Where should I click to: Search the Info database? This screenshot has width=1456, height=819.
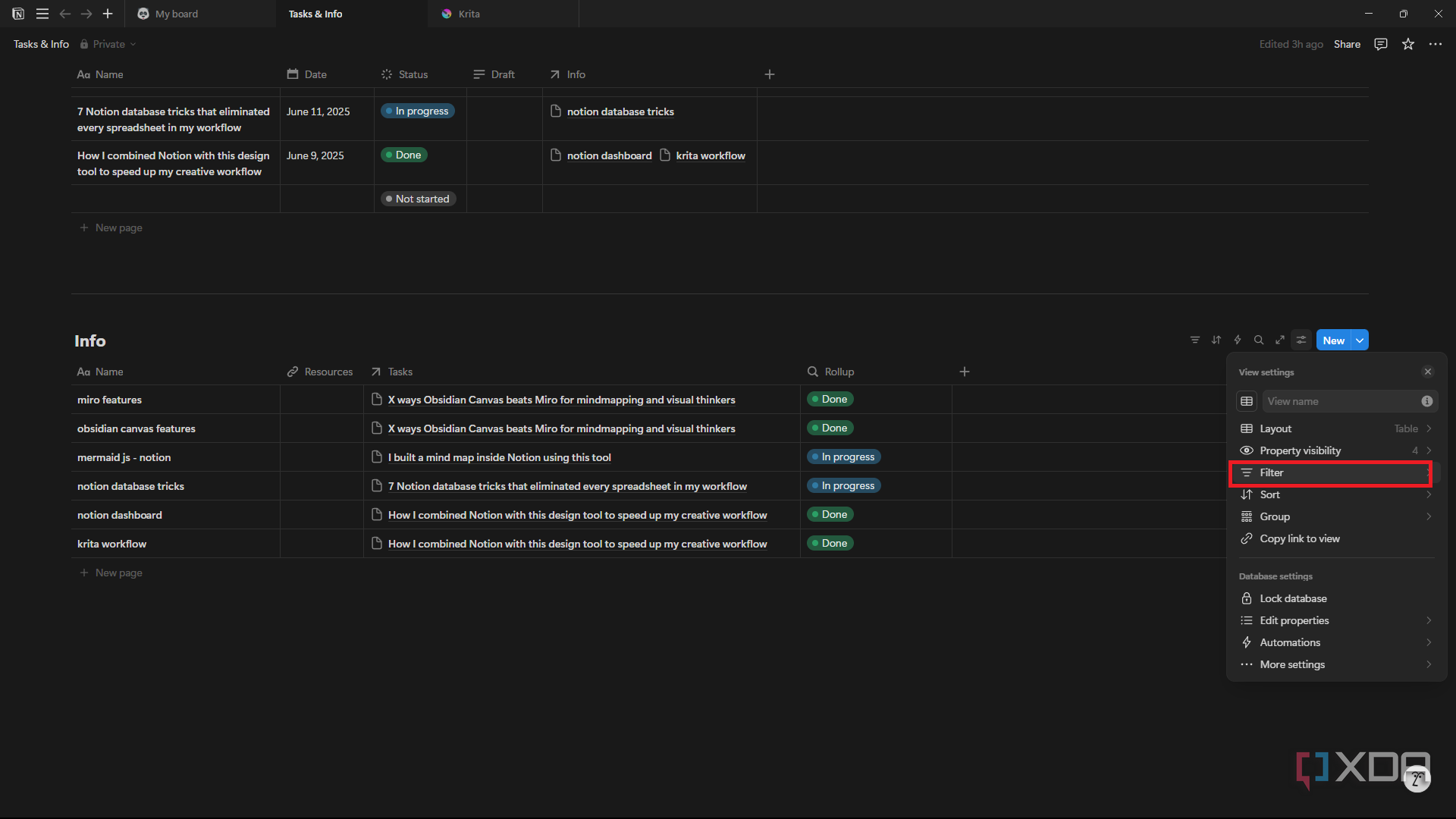1259,340
